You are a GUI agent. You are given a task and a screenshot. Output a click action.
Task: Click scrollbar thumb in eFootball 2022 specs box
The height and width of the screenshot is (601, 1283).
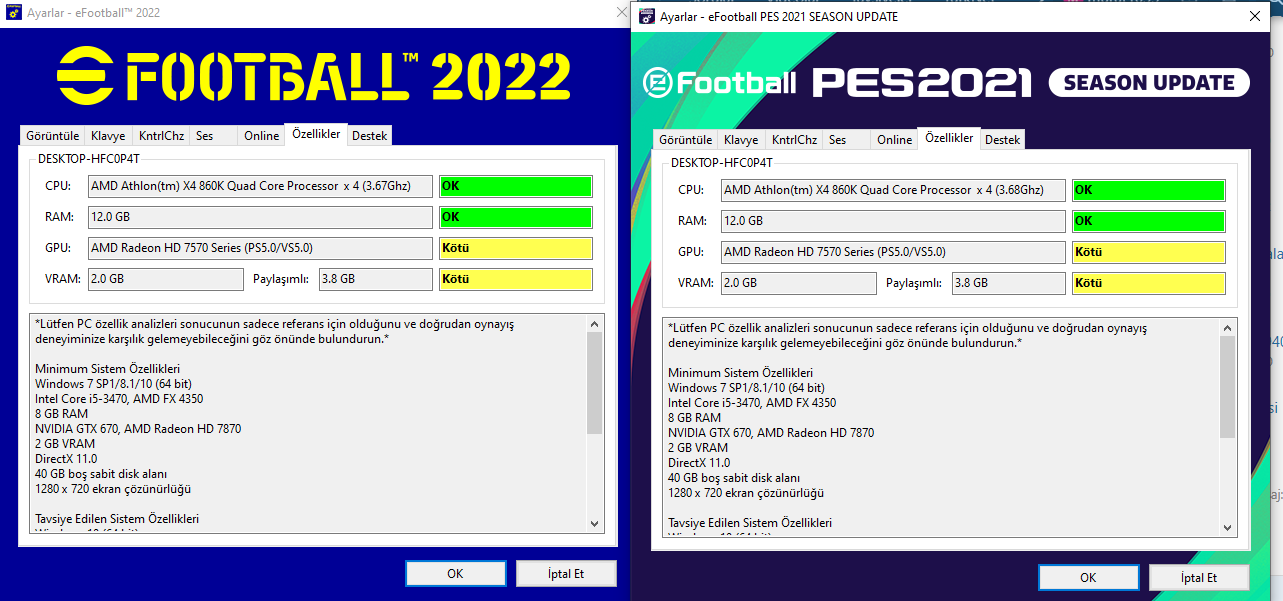point(595,382)
